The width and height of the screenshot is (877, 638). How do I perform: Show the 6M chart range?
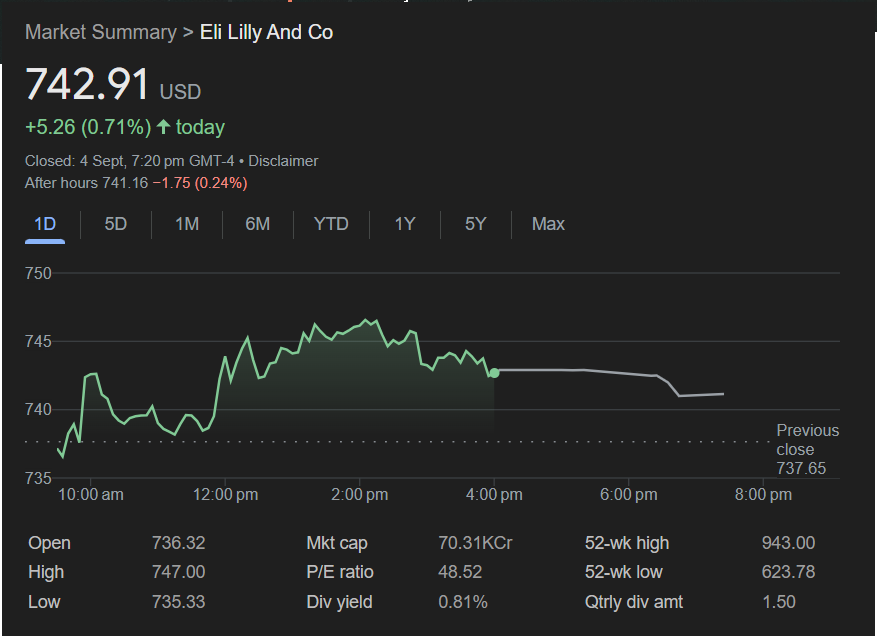coord(257,224)
